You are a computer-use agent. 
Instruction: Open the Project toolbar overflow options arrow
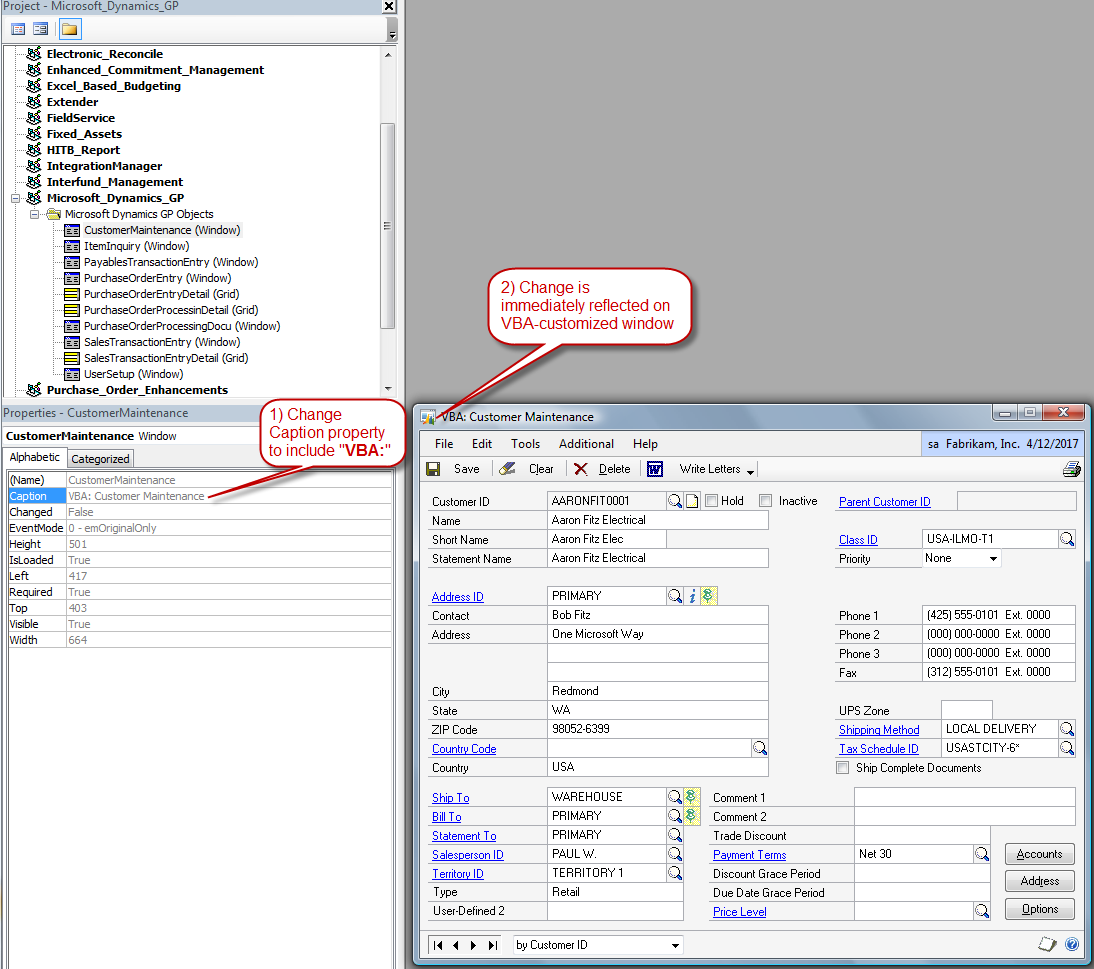coord(392,29)
